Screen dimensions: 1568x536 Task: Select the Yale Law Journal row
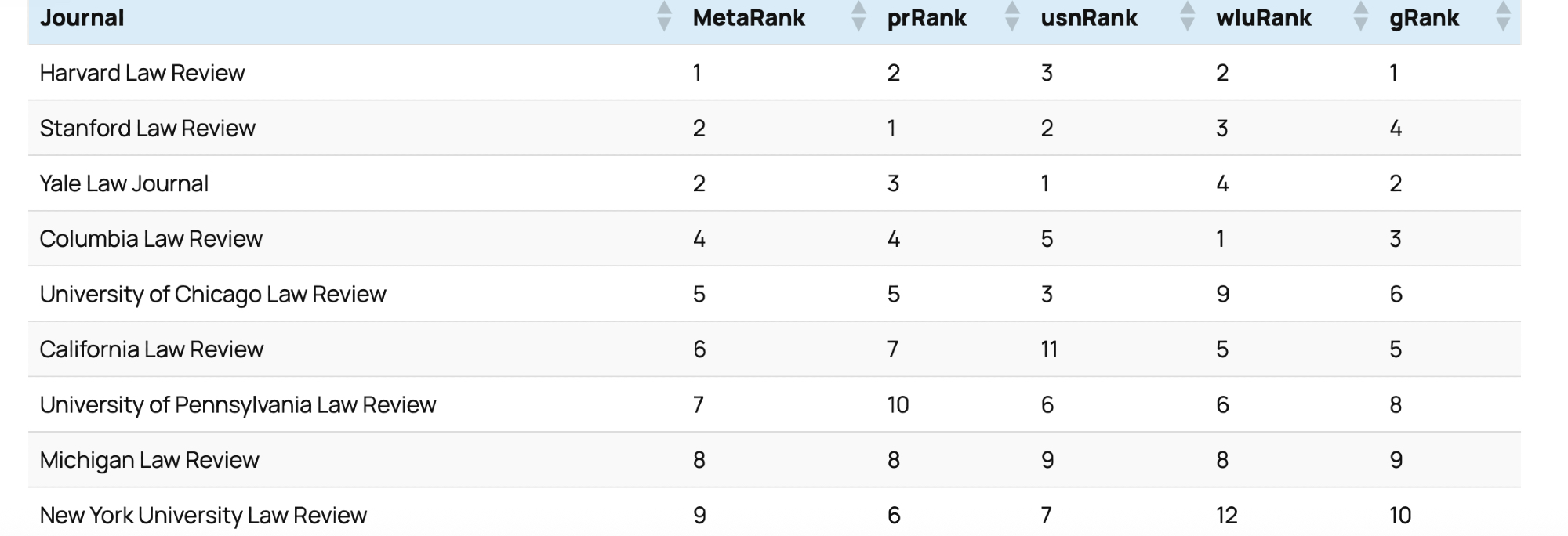124,183
